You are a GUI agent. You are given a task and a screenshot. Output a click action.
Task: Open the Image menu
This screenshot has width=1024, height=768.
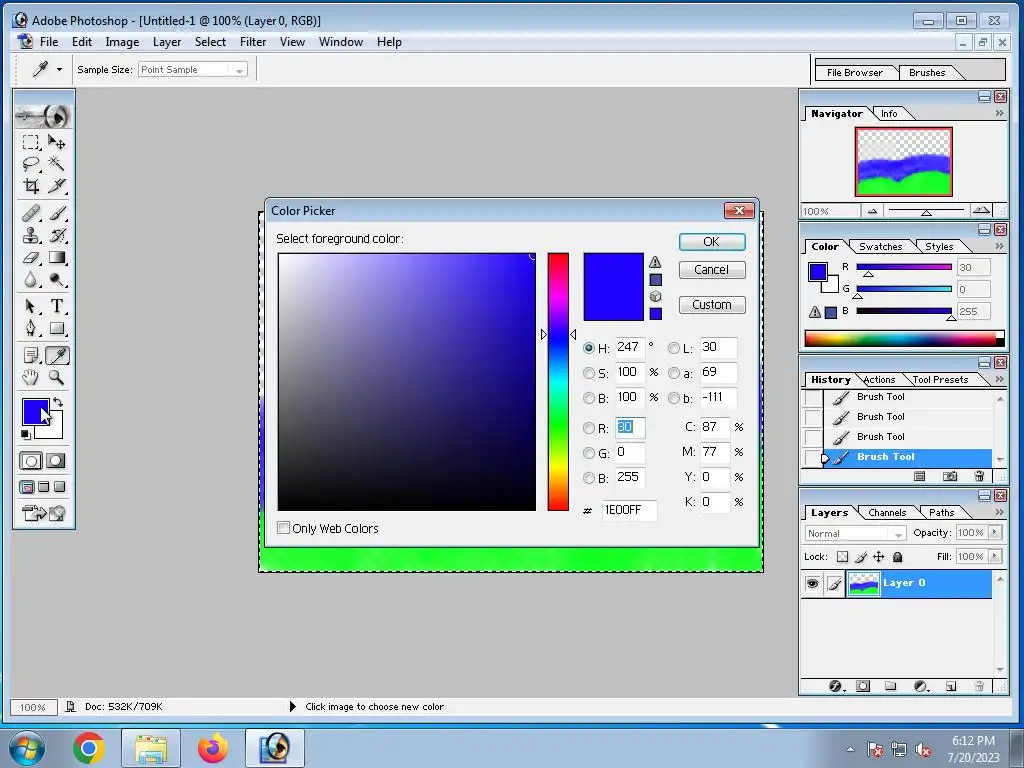click(x=122, y=42)
